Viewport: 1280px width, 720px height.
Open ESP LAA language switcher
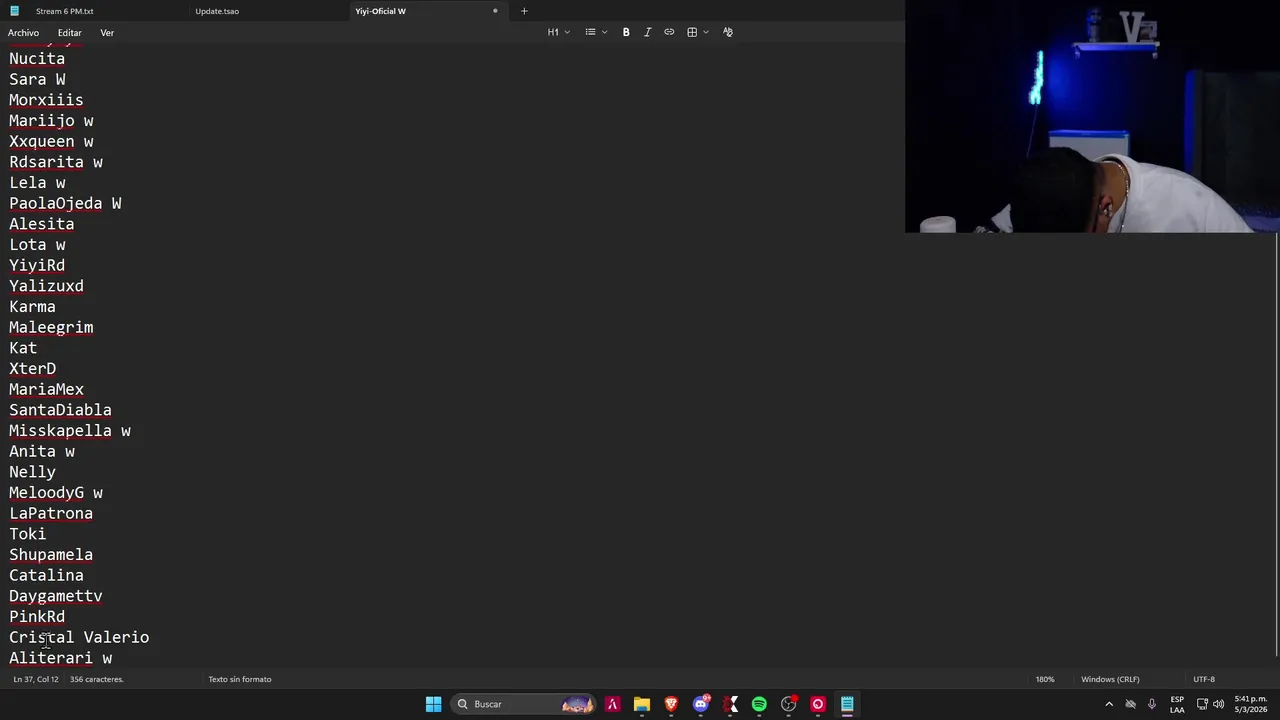(1177, 704)
